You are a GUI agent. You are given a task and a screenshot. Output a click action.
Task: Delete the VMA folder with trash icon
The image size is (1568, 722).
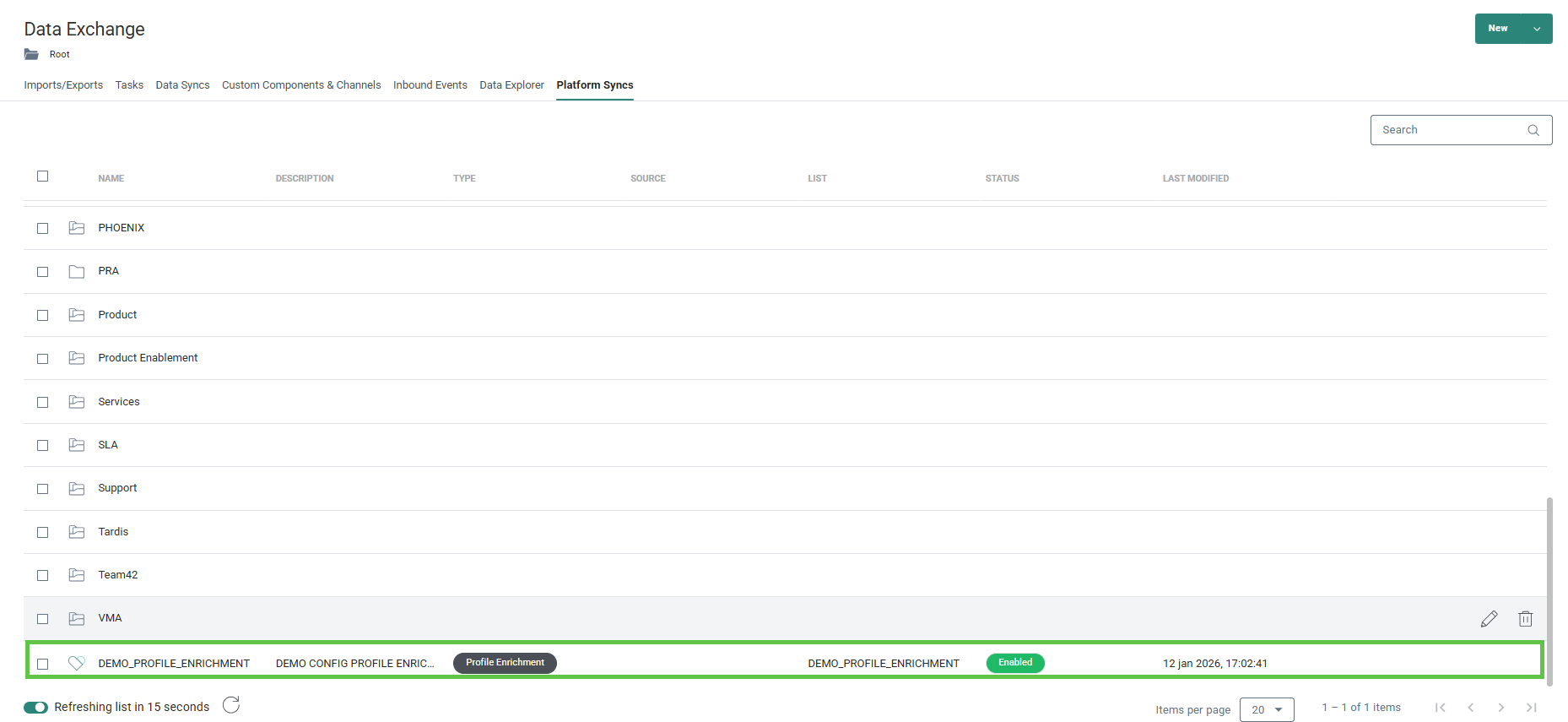(x=1525, y=619)
